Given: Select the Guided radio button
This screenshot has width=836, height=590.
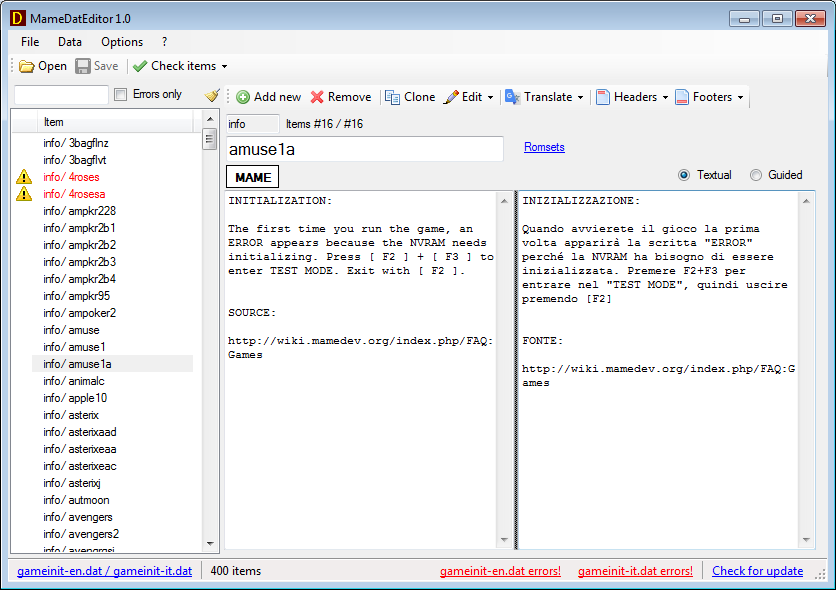Looking at the screenshot, I should pyautogui.click(x=756, y=175).
